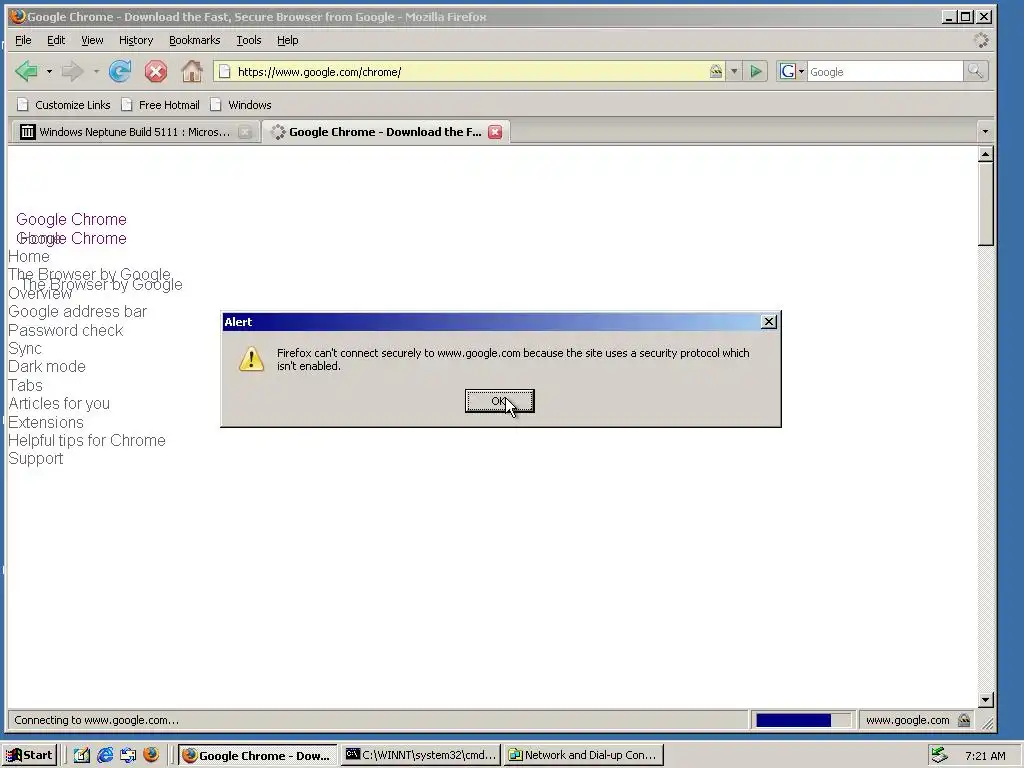Click the network tray icon
1024x768 pixels.
point(939,755)
